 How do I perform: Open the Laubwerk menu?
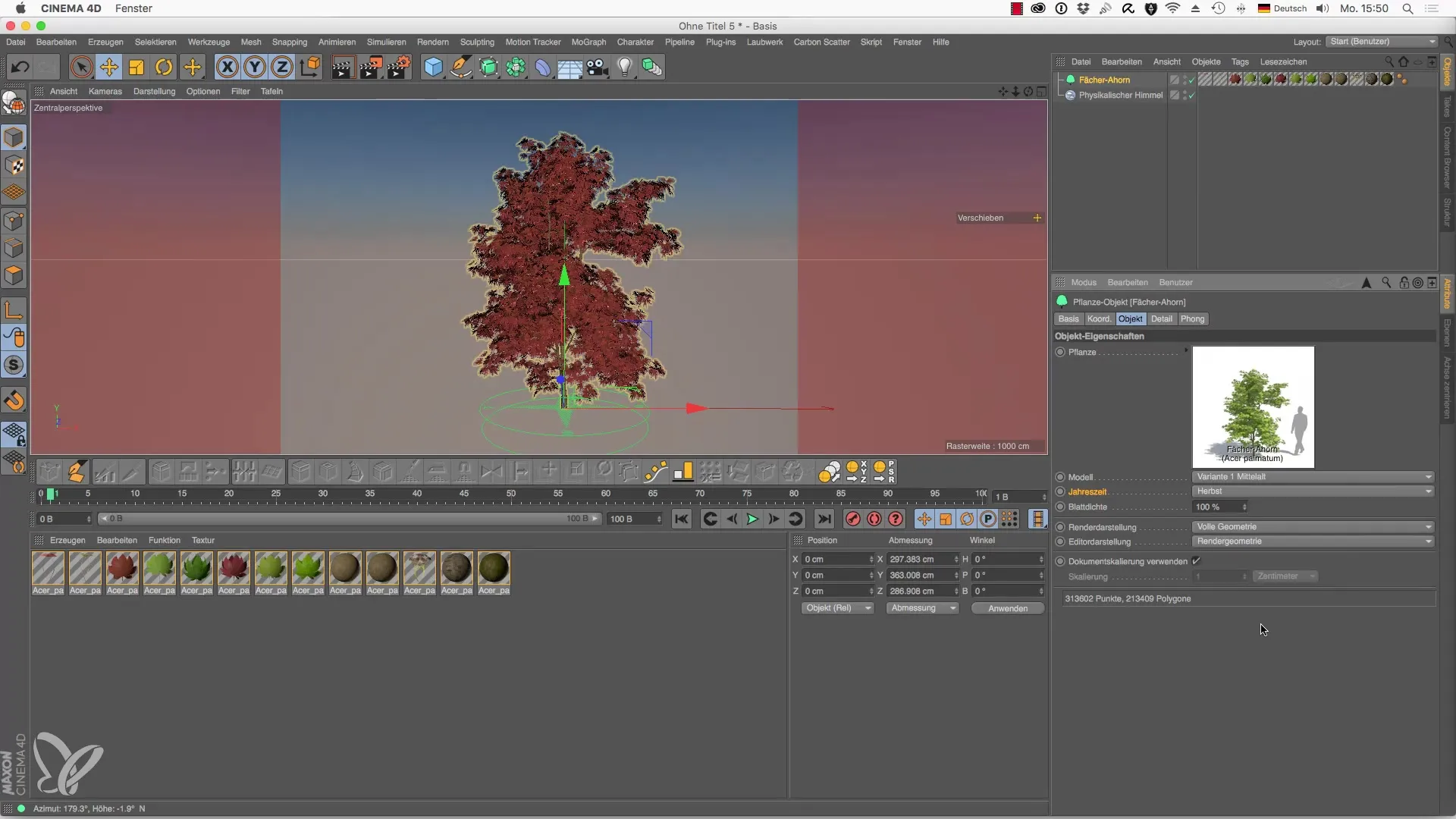coord(764,42)
